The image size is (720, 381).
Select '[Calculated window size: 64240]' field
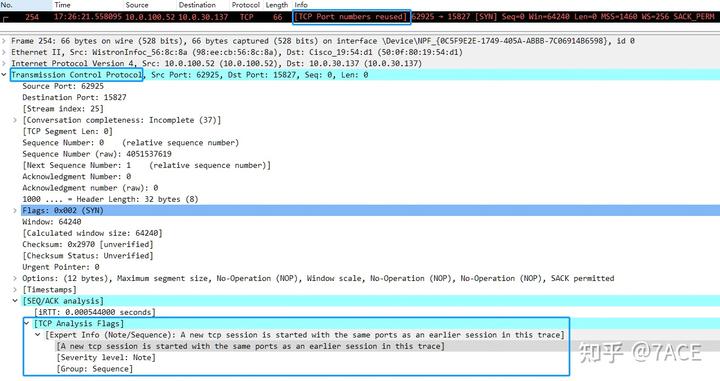coord(92,233)
